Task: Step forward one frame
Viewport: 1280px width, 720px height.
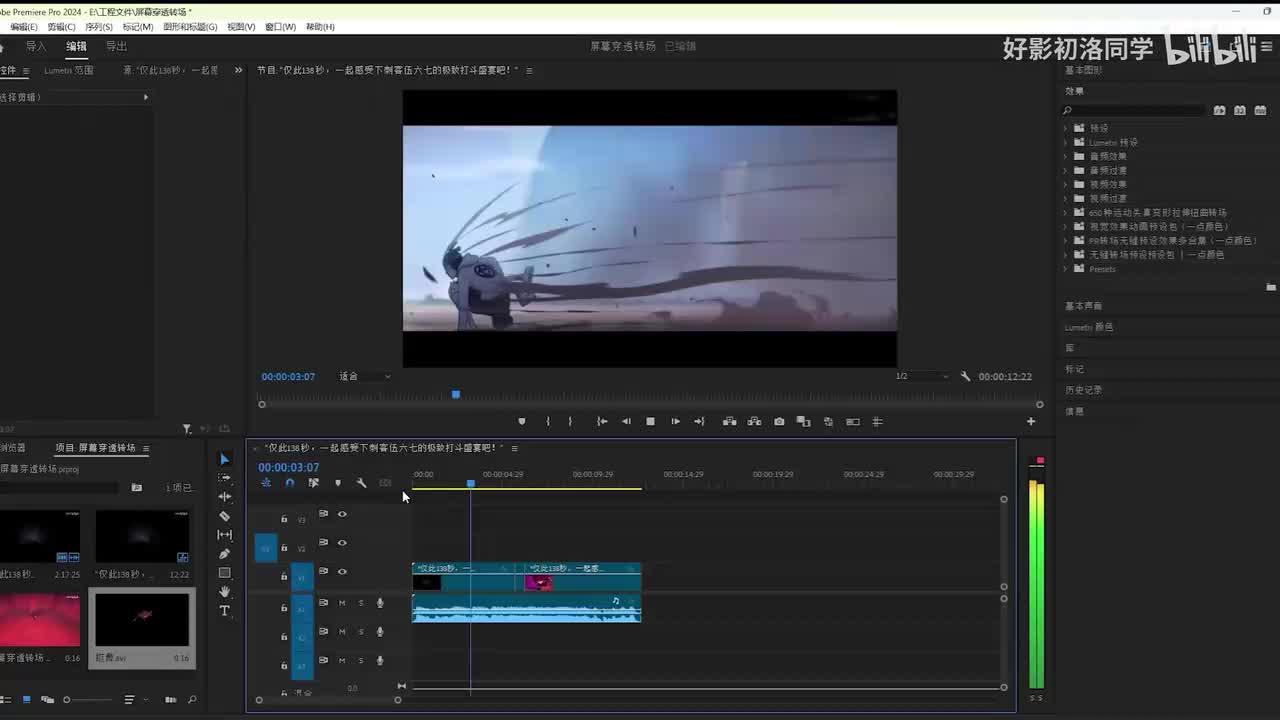Action: pyautogui.click(x=675, y=422)
